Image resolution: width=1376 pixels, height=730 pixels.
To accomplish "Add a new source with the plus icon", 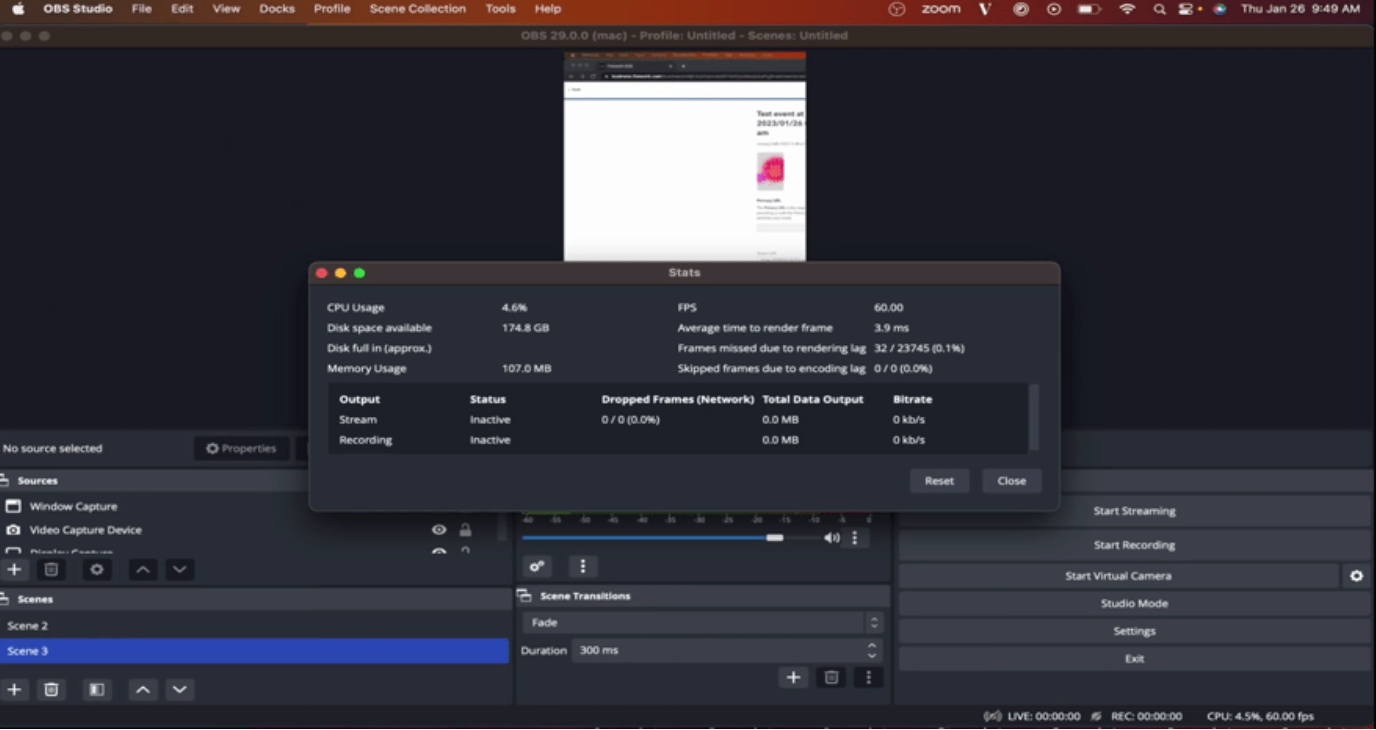I will [x=14, y=569].
